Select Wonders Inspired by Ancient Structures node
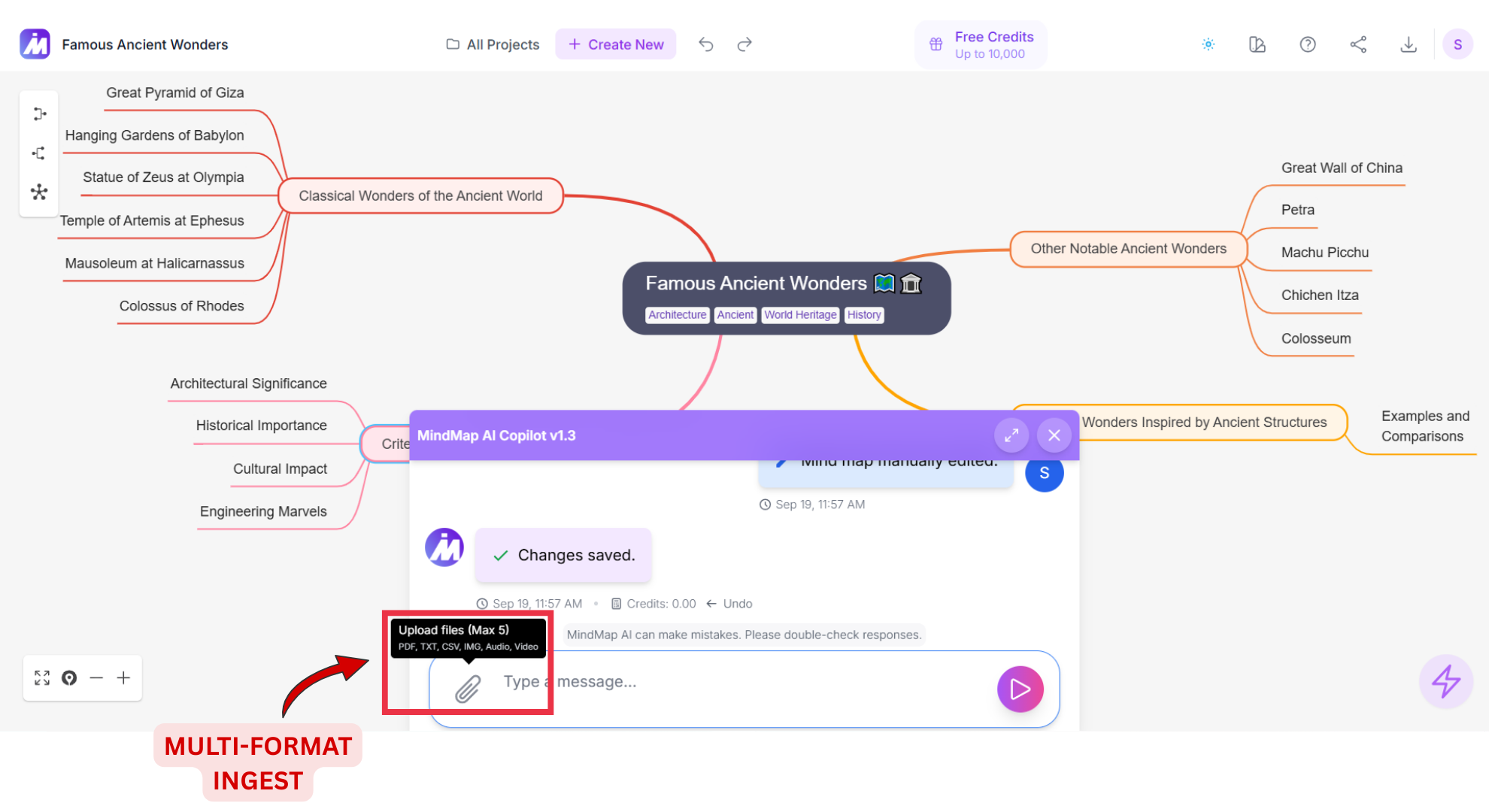The width and height of the screenshot is (1489, 812). 1204,423
